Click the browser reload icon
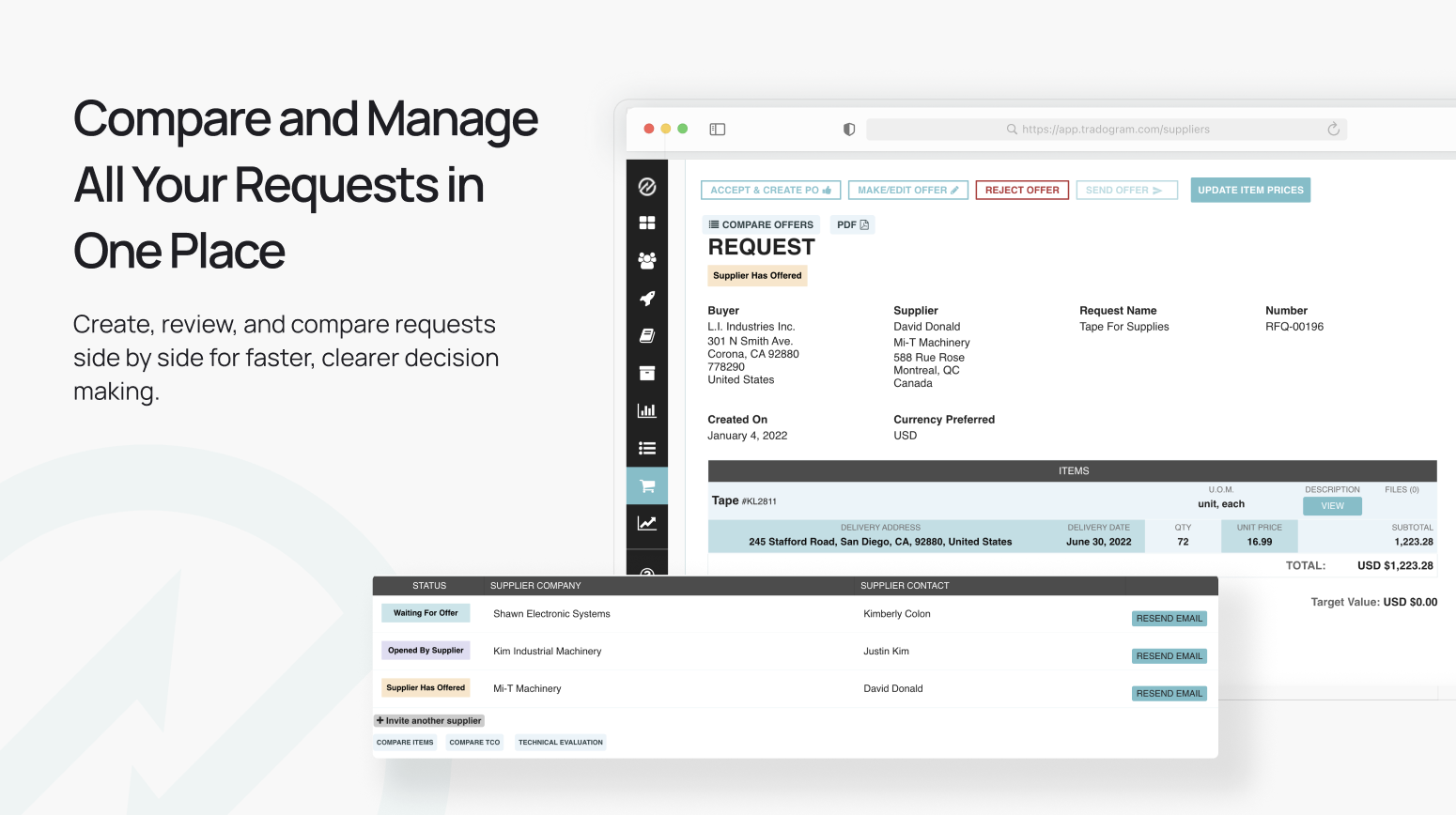 click(x=1333, y=130)
